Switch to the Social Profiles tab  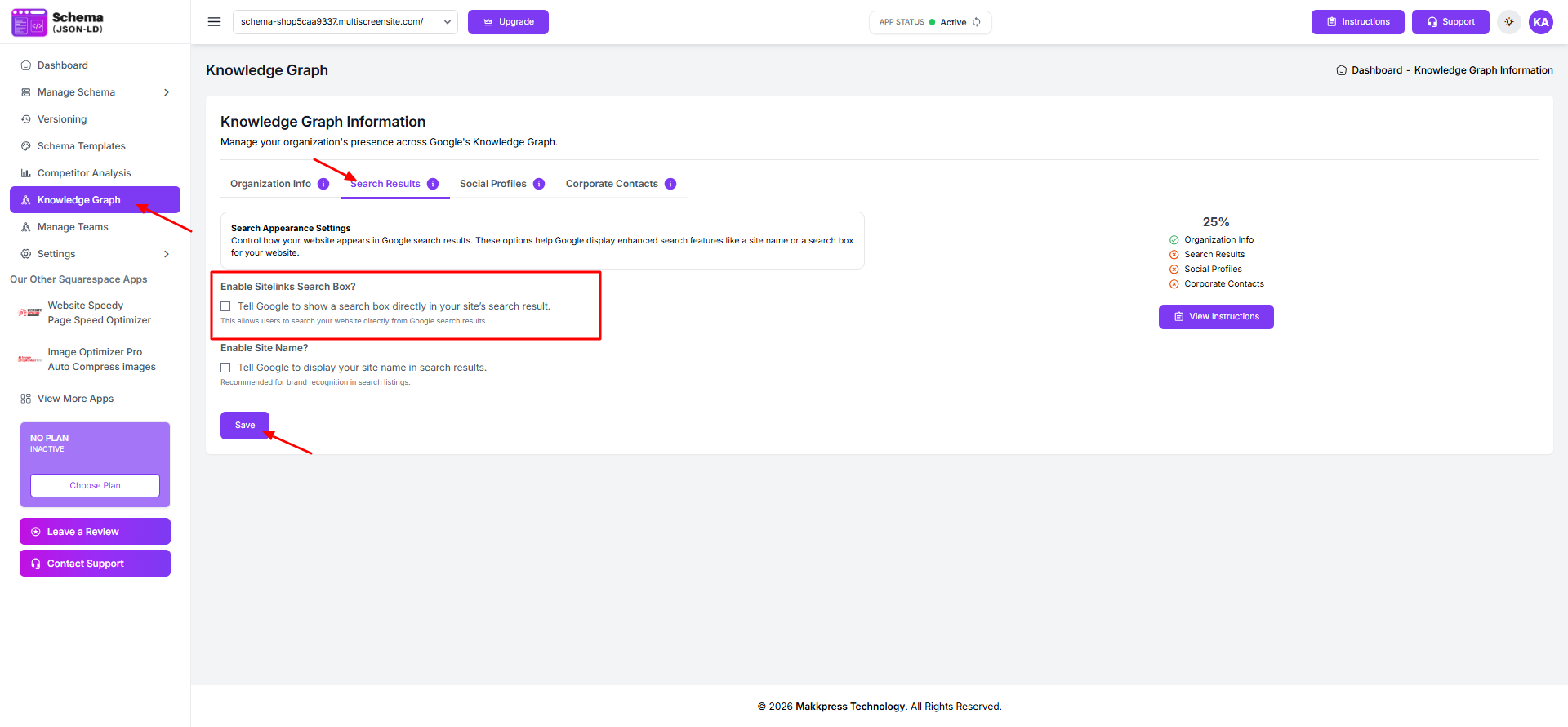click(492, 184)
